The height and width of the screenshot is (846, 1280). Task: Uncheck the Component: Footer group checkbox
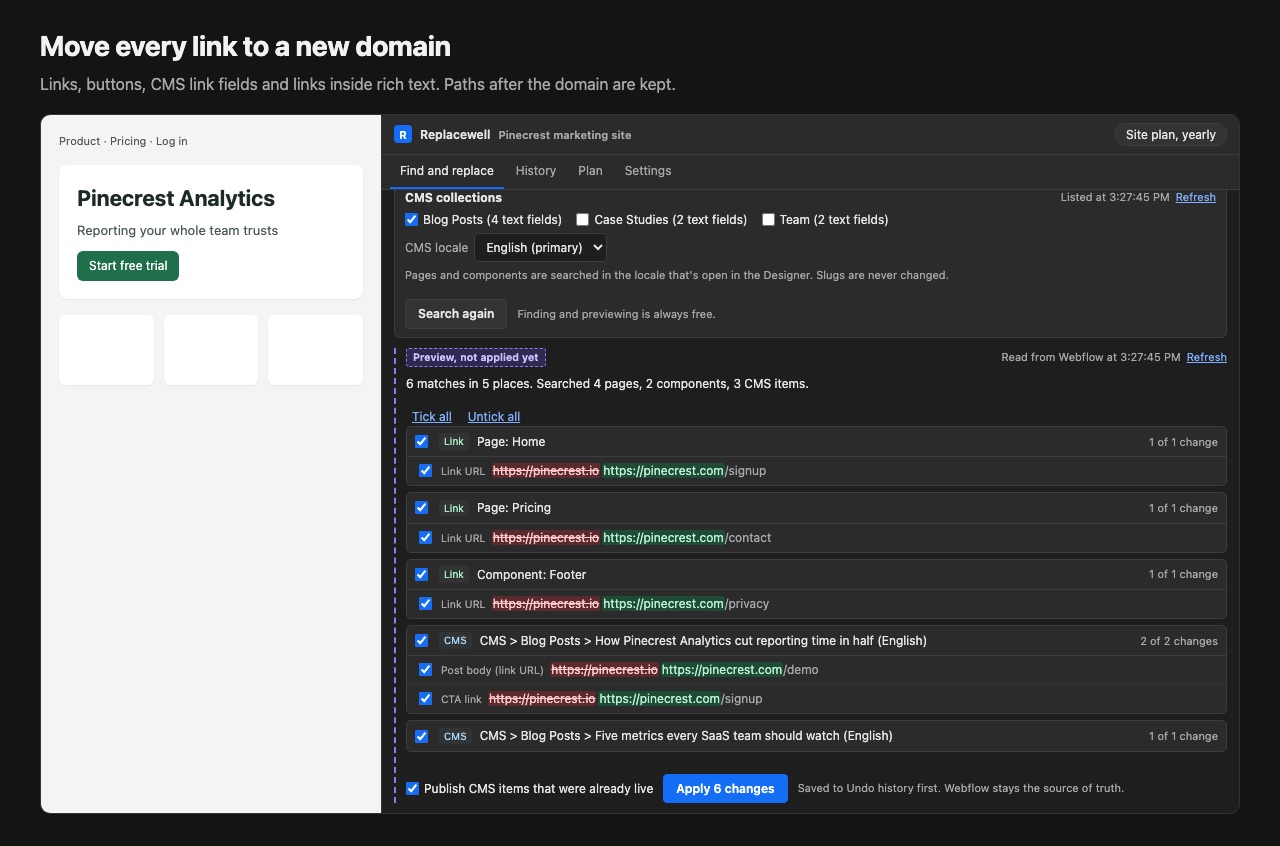click(422, 575)
